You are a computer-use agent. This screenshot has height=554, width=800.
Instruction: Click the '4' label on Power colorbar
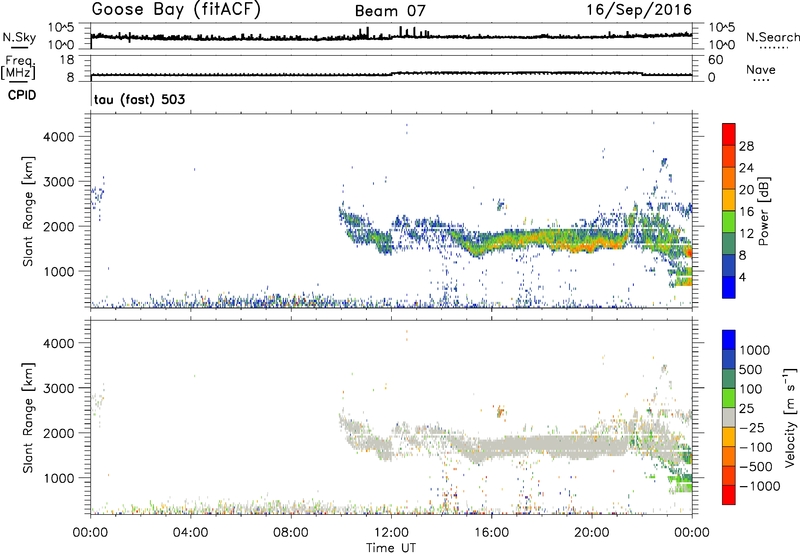pyautogui.click(x=742, y=277)
